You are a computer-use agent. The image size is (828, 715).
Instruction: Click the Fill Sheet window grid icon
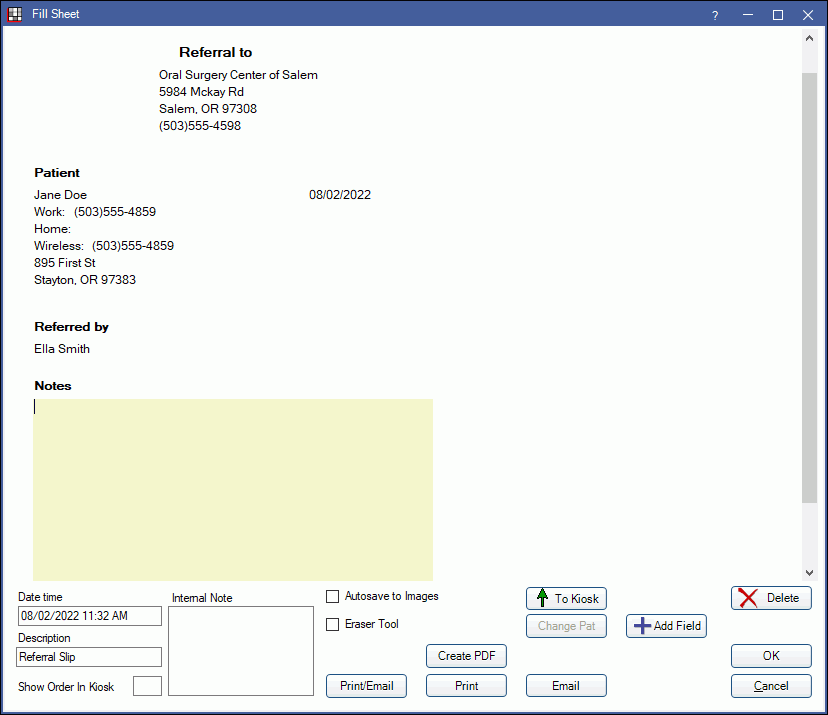click(15, 14)
